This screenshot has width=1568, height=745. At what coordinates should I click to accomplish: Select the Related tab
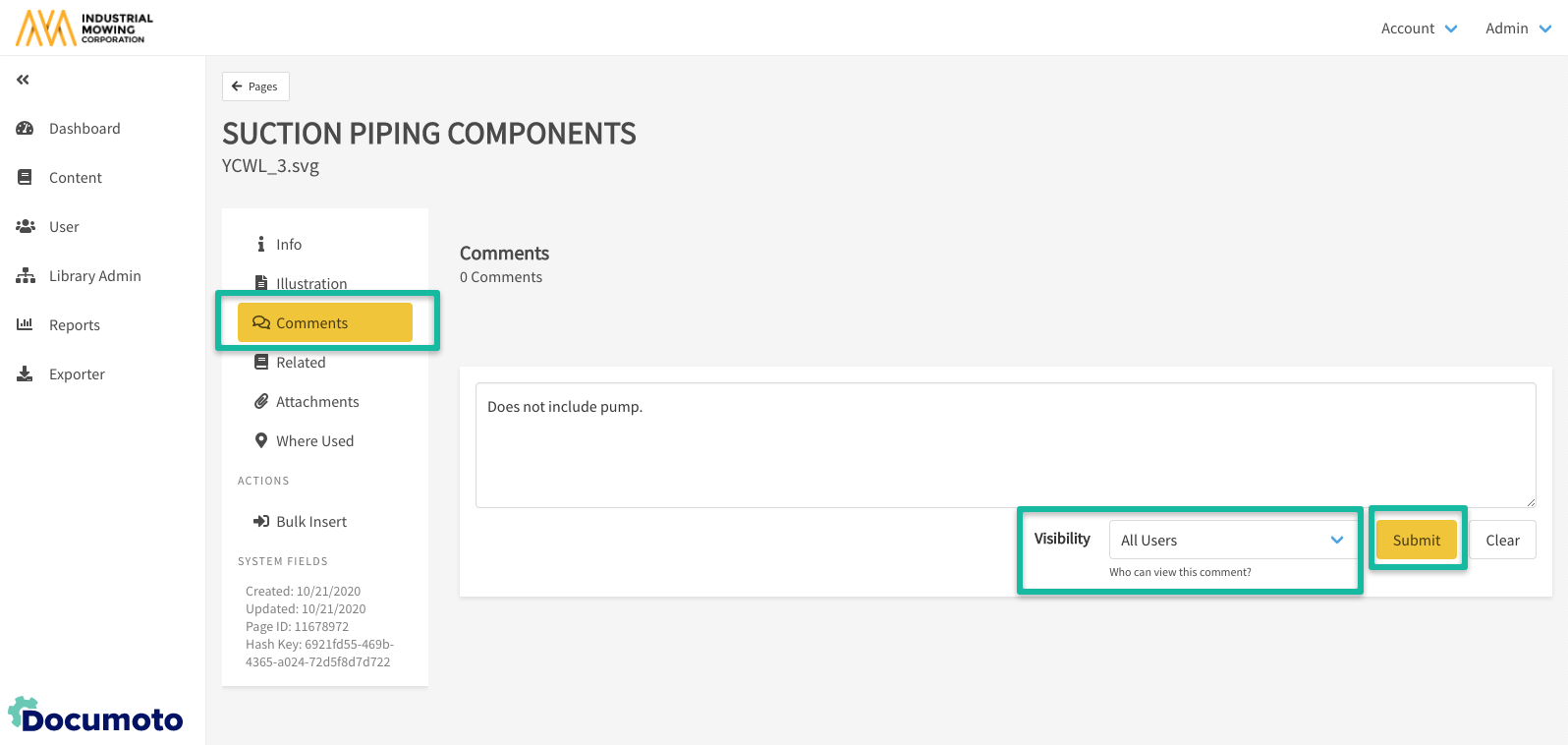pyautogui.click(x=300, y=363)
